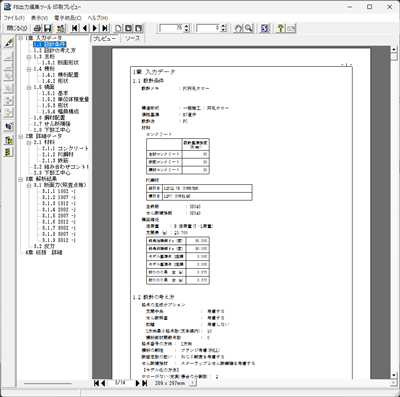The height and width of the screenshot is (397, 400).
Task: Select tree item 1.2 設計の考え方
Action: tap(54, 50)
